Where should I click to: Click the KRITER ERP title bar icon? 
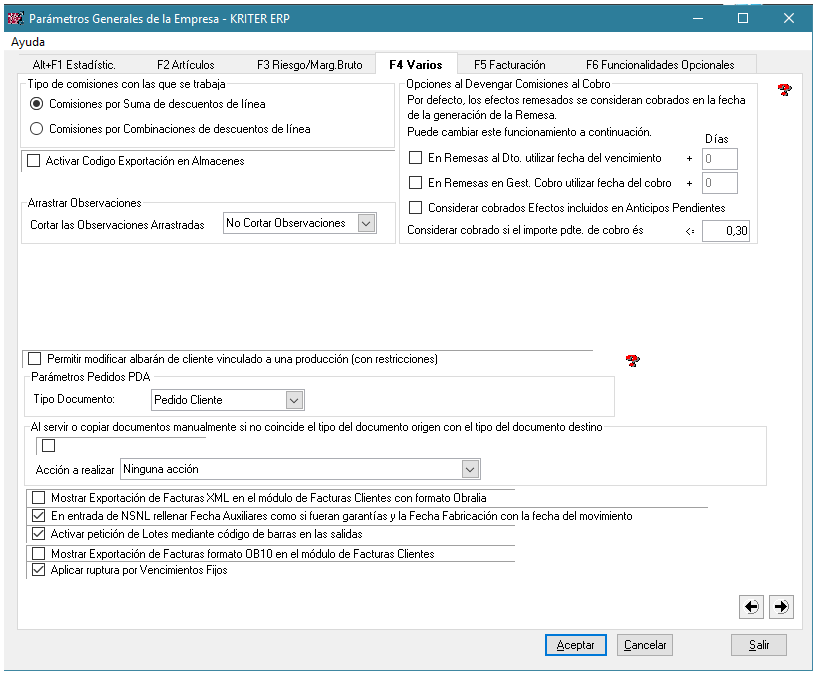14,18
